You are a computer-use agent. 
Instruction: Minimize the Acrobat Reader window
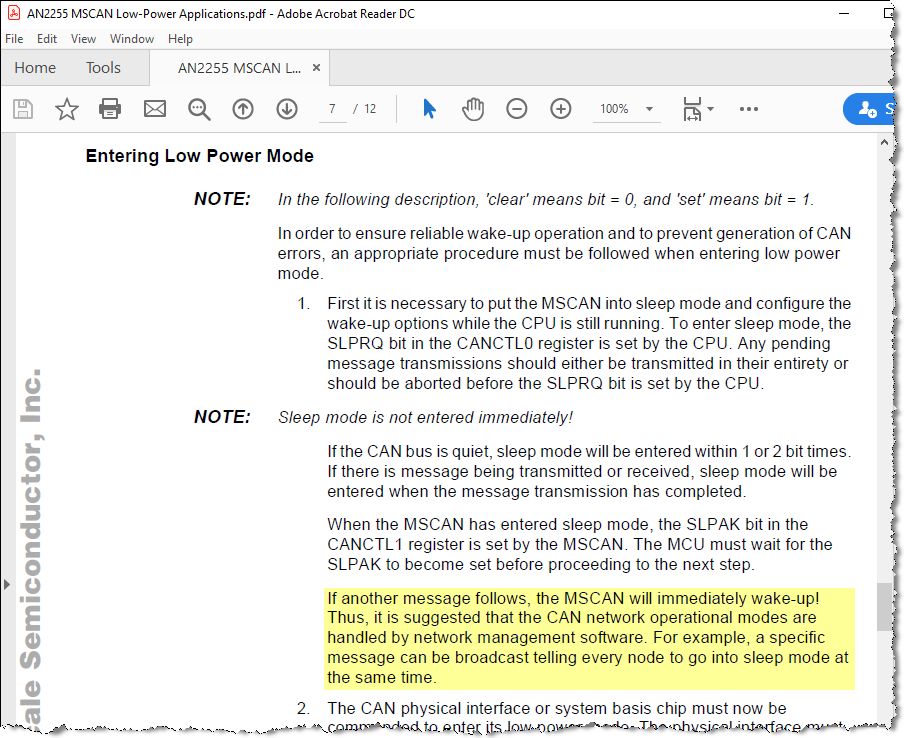coord(844,13)
